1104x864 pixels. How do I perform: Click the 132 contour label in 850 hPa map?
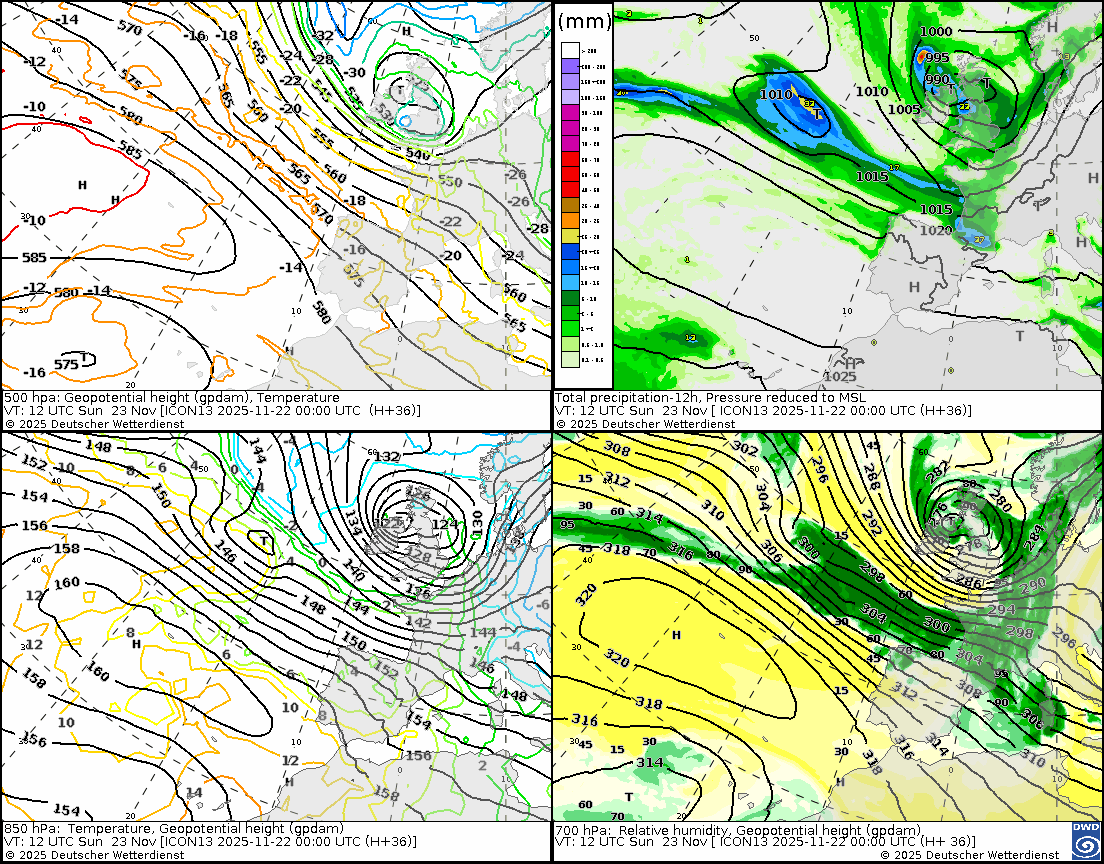coord(387,457)
